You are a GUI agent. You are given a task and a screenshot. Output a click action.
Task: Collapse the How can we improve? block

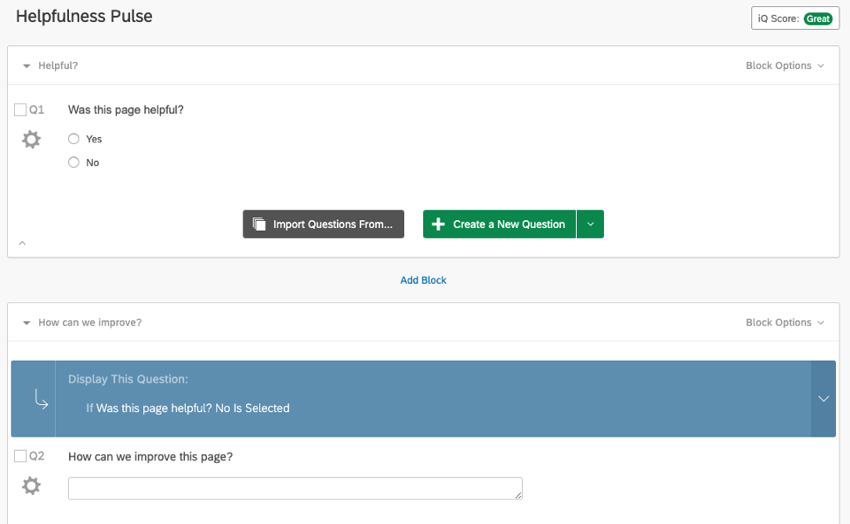point(27,322)
